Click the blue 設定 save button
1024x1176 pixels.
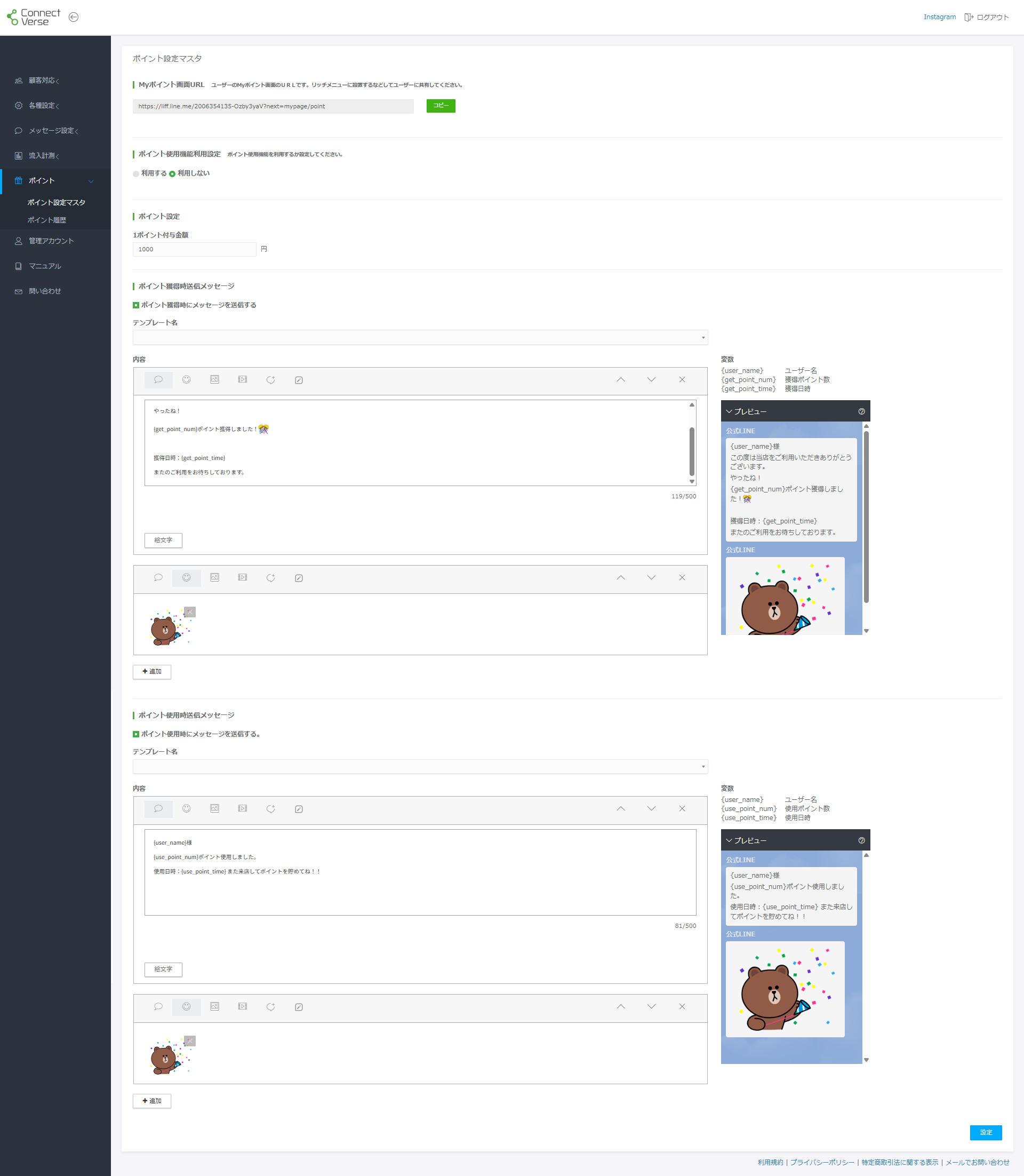point(986,1133)
